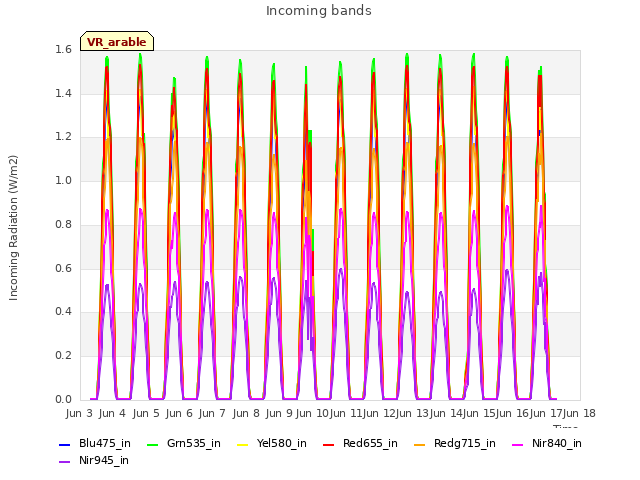
Task: Click the Nir945_in legend color marker
Action: coord(64,462)
